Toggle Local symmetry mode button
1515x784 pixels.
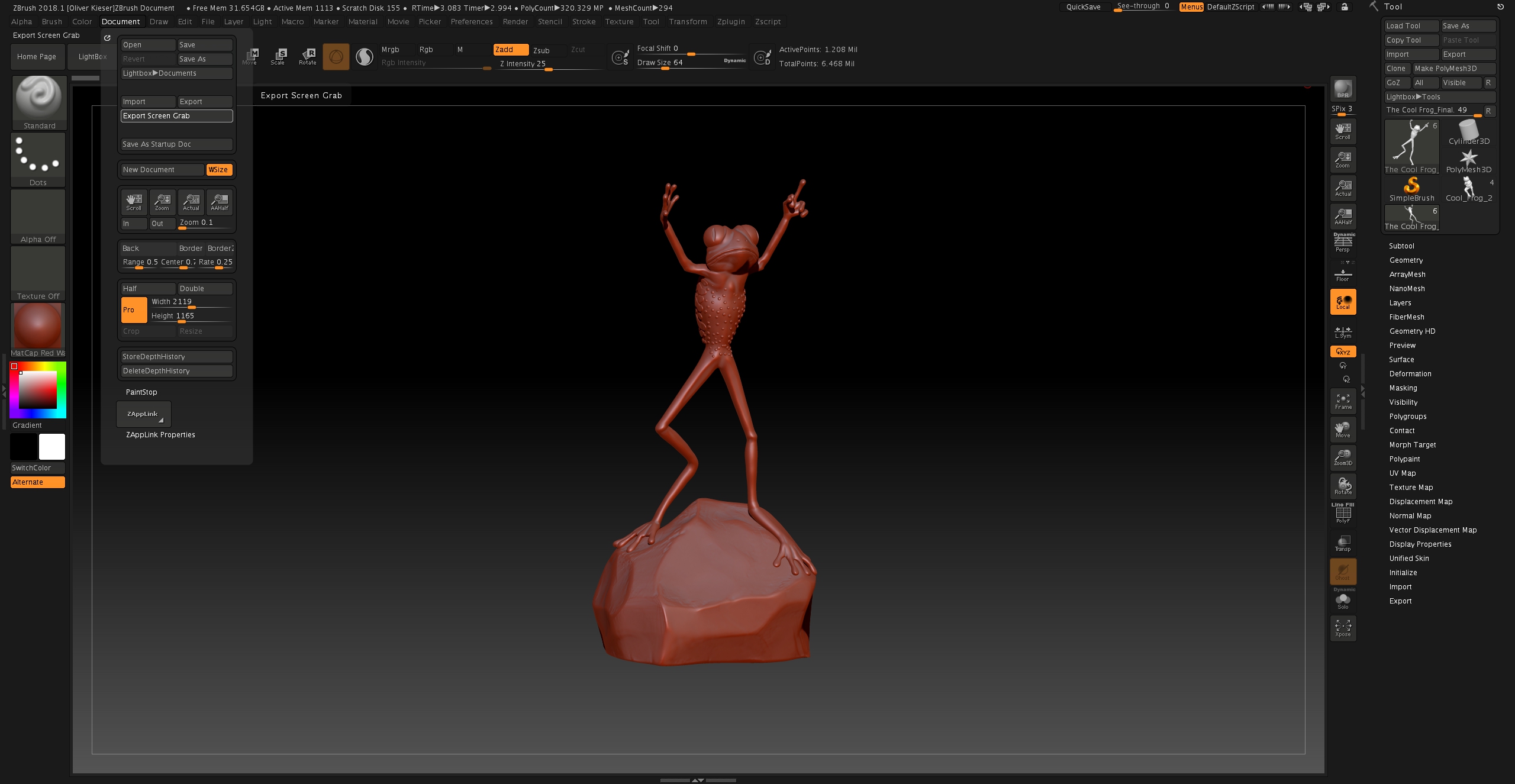tap(1343, 302)
